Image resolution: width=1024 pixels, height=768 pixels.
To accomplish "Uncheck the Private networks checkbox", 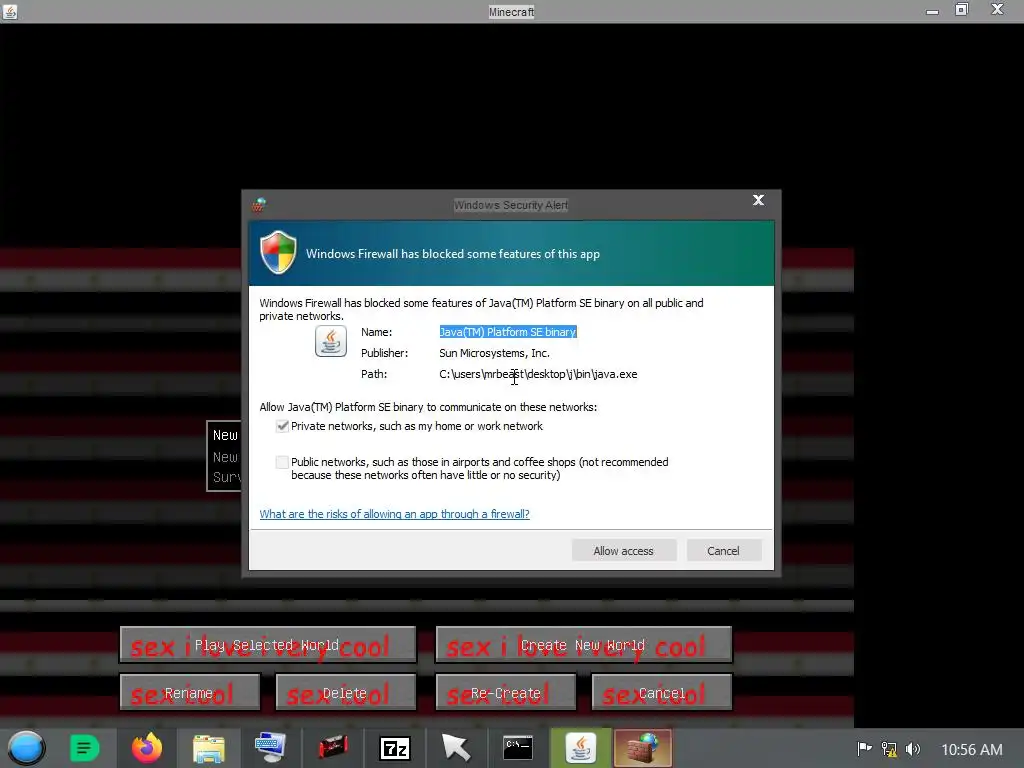I will pyautogui.click(x=282, y=426).
